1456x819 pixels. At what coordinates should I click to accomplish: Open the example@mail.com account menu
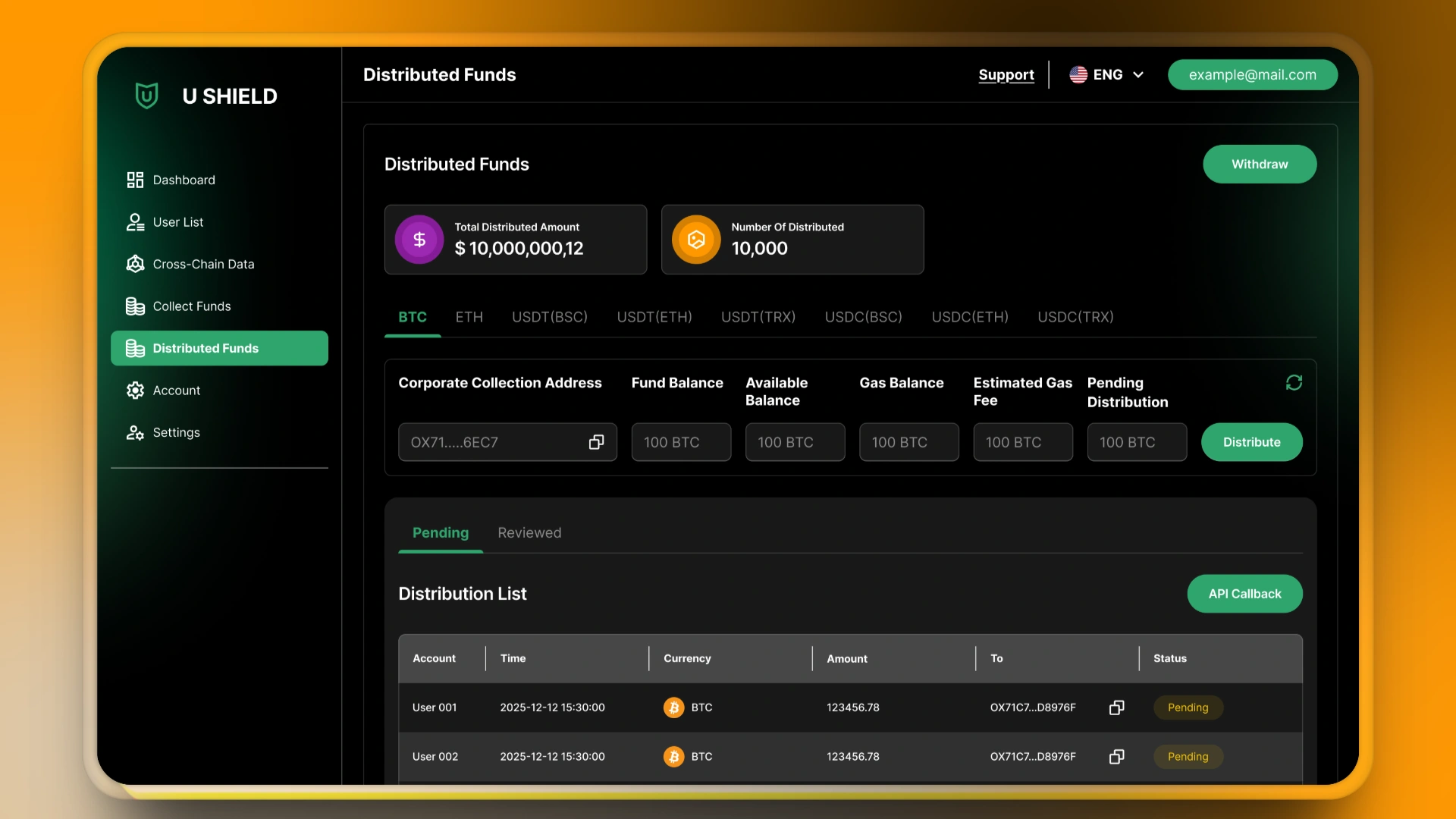(x=1252, y=75)
